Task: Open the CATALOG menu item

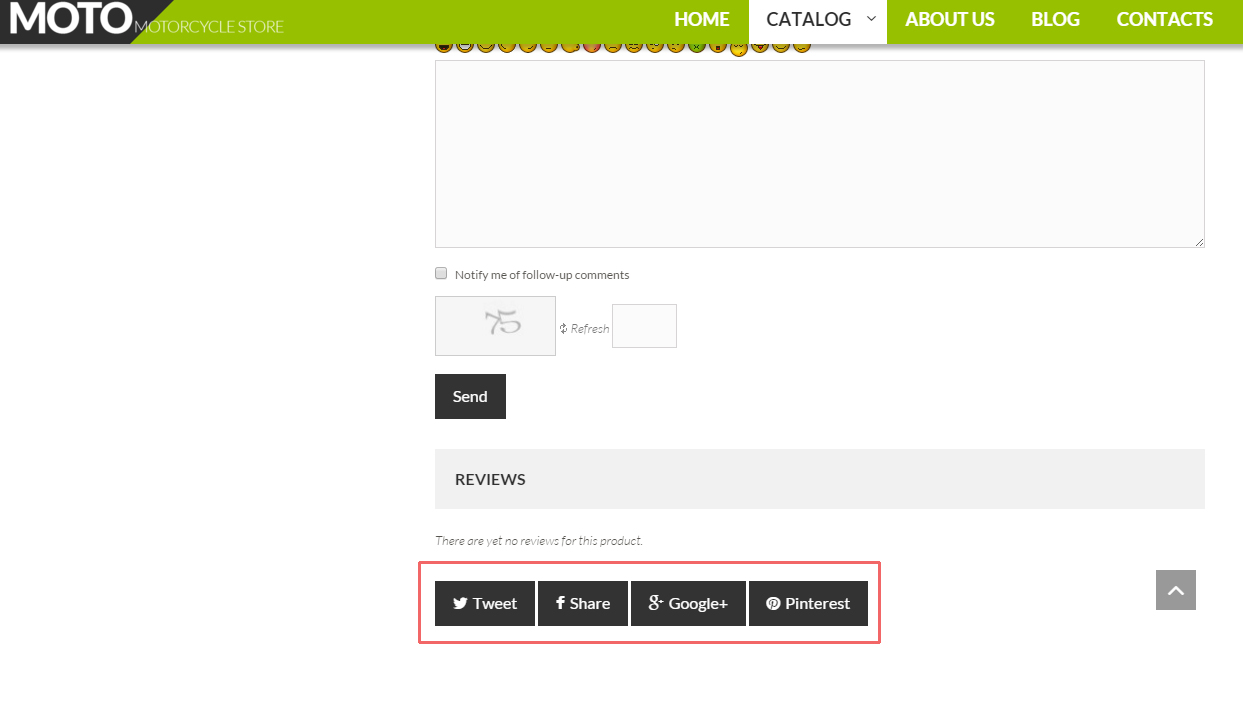Action: coord(809,19)
